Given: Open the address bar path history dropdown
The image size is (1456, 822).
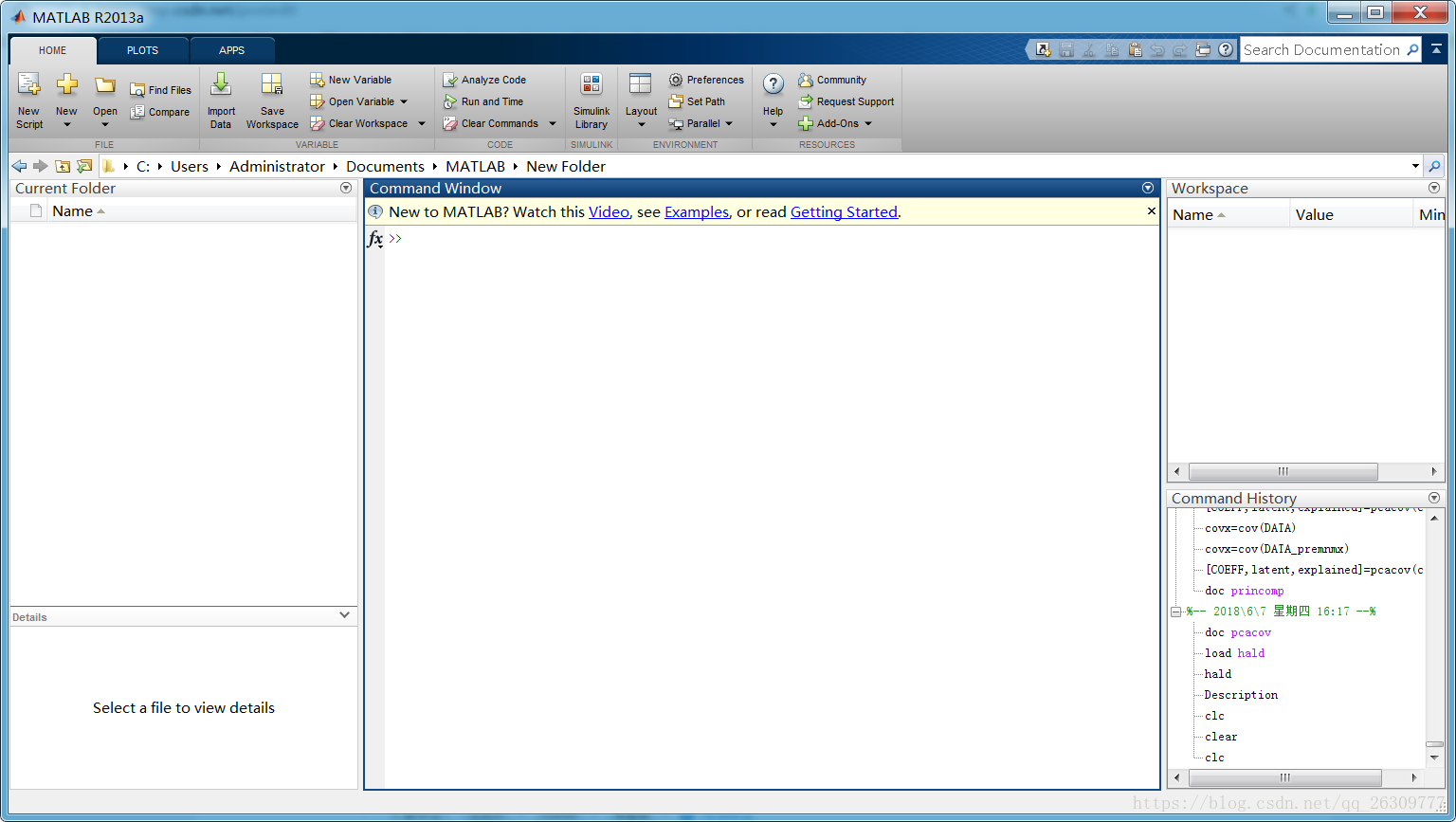Looking at the screenshot, I should click(1415, 166).
